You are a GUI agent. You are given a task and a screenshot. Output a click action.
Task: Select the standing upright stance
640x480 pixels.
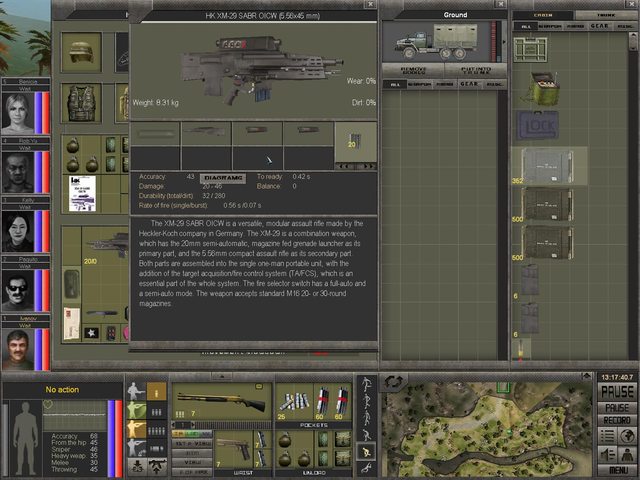367,384
